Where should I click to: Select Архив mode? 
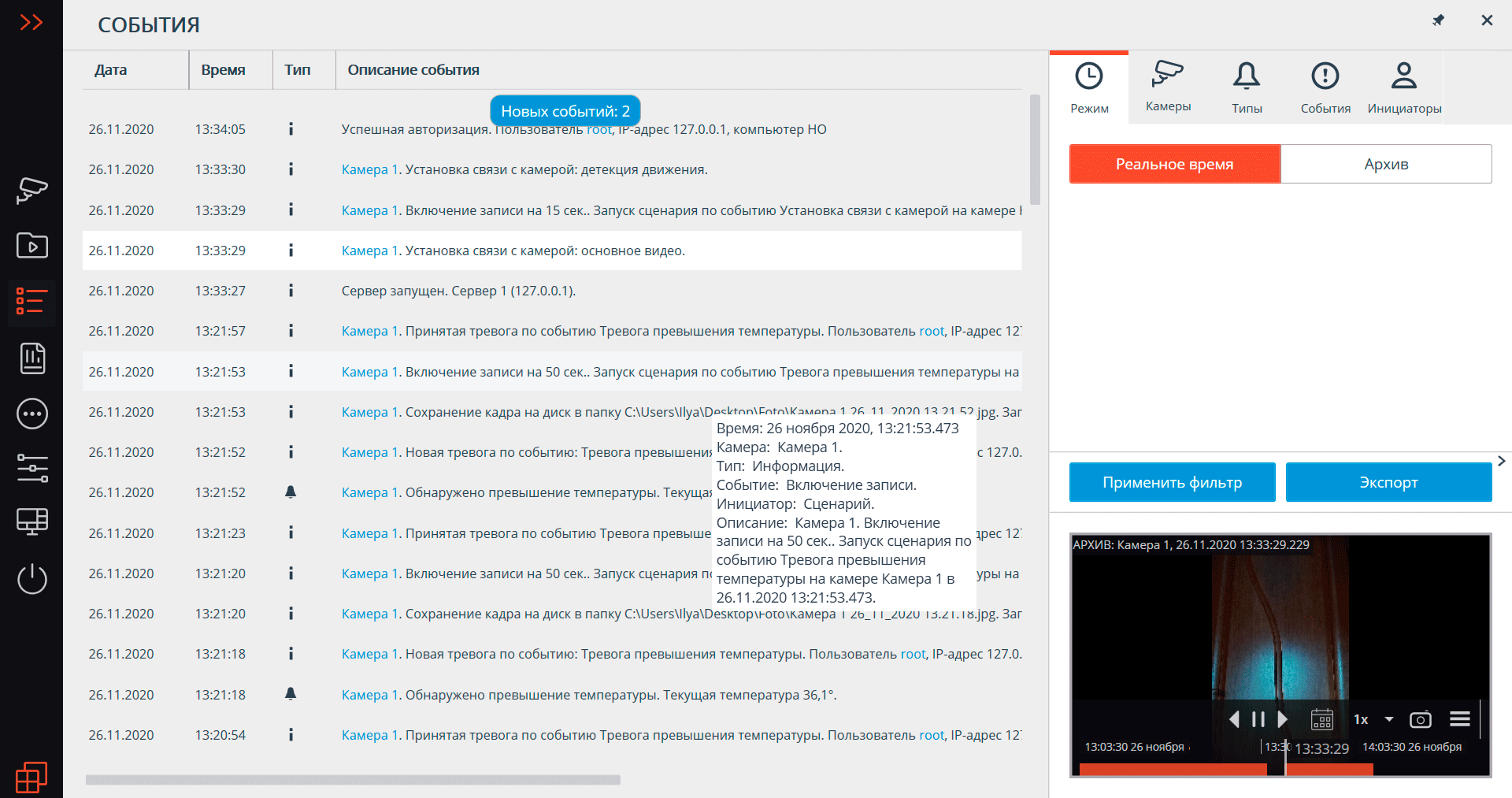[1386, 164]
